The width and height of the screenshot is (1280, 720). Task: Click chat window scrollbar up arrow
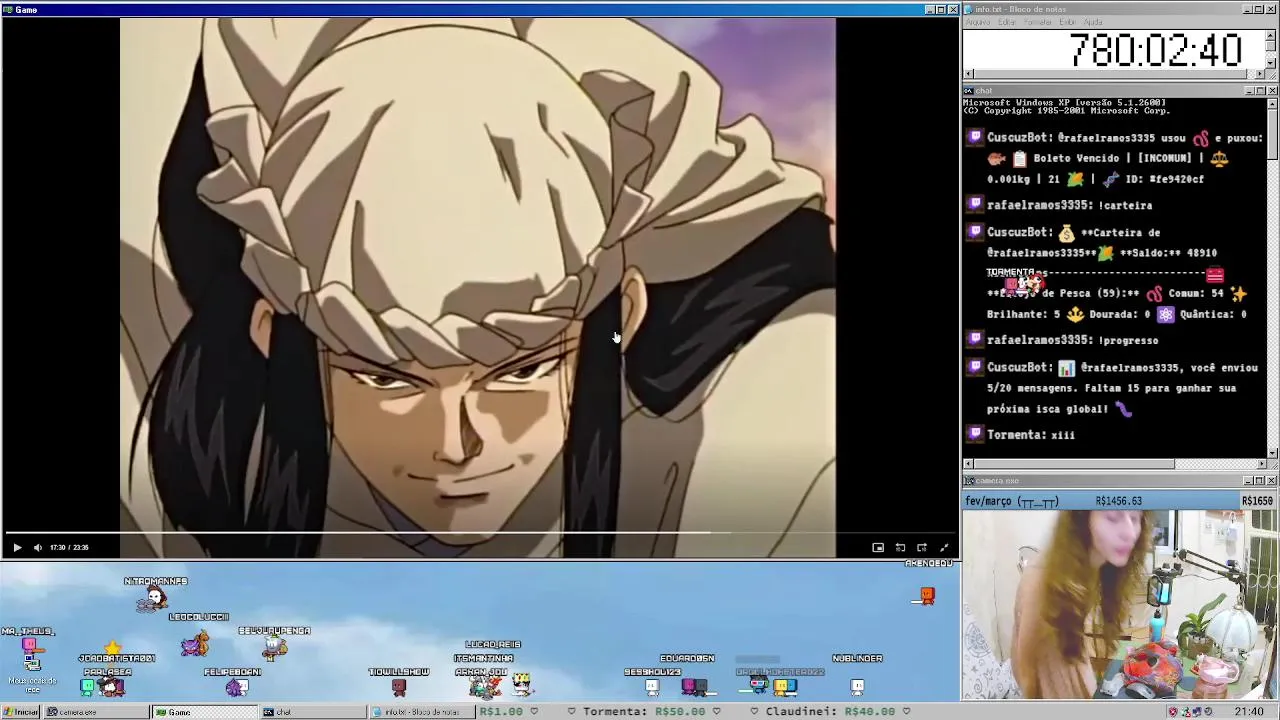coord(1271,103)
